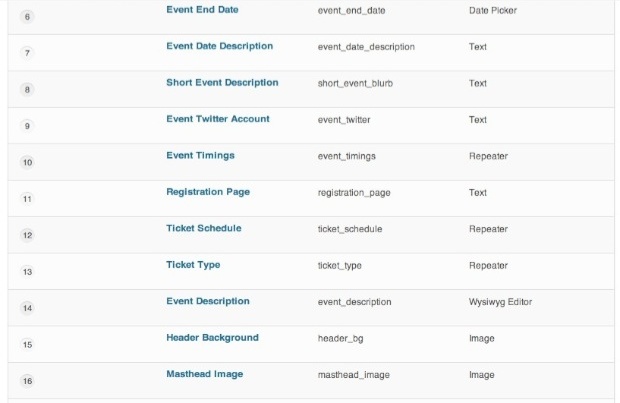The image size is (620, 403).
Task: Click the order number 13 circle
Action: (27, 272)
